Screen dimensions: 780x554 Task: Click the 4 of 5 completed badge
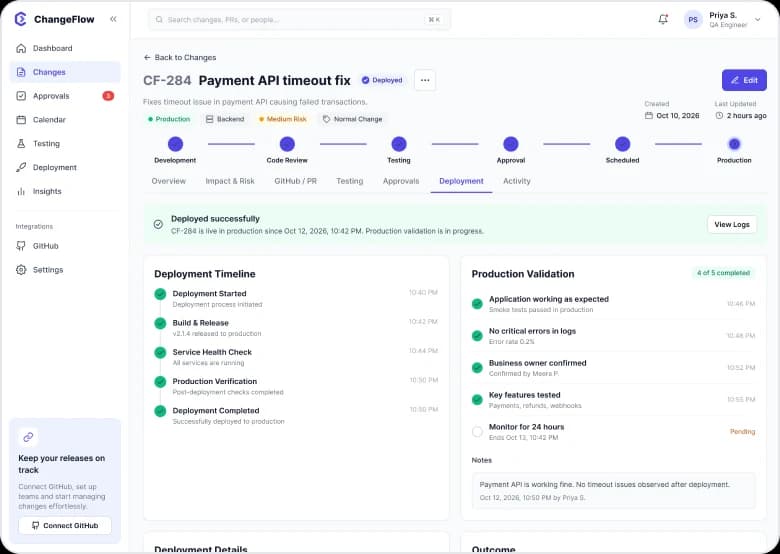723,273
